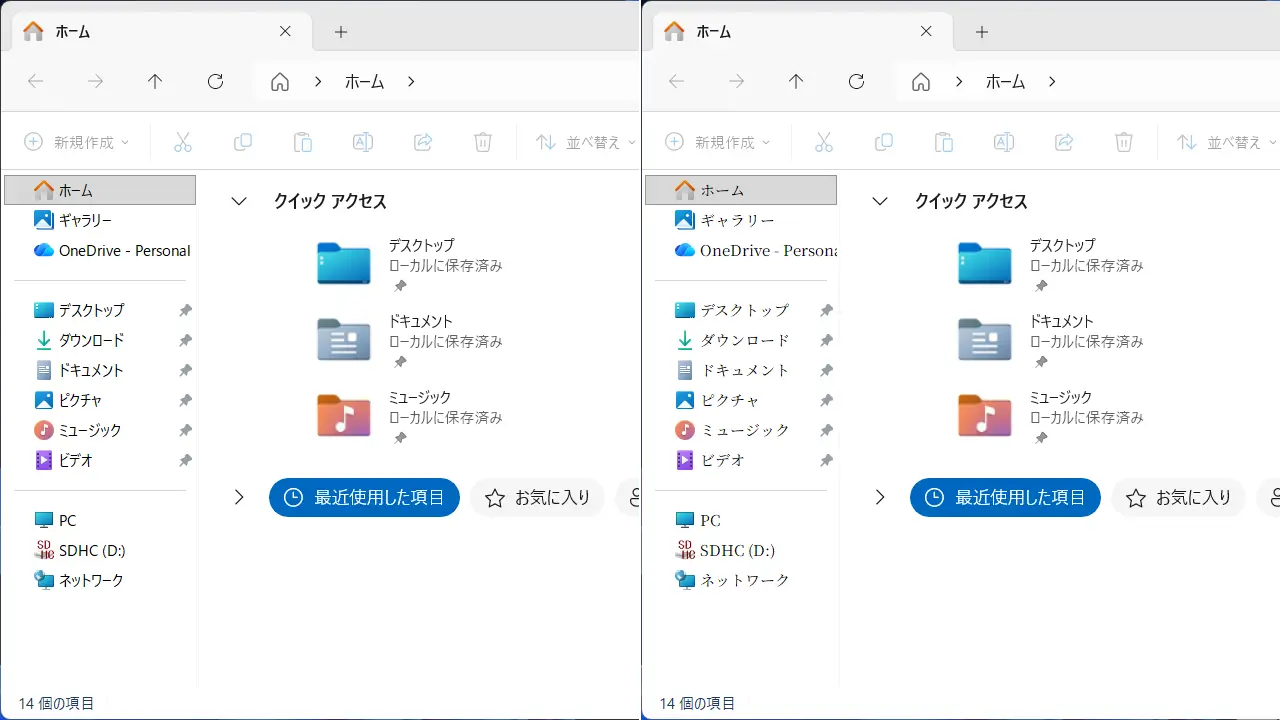The height and width of the screenshot is (720, 1280).
Task: Click the Delete icon in the toolbar
Action: pyautogui.click(x=483, y=141)
